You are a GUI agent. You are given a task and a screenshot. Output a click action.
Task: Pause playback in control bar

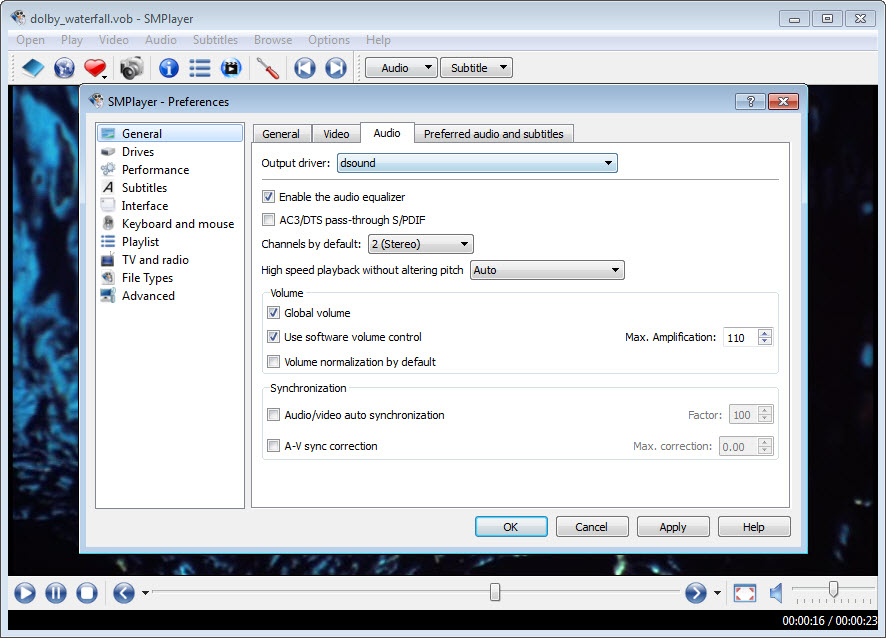[55, 593]
